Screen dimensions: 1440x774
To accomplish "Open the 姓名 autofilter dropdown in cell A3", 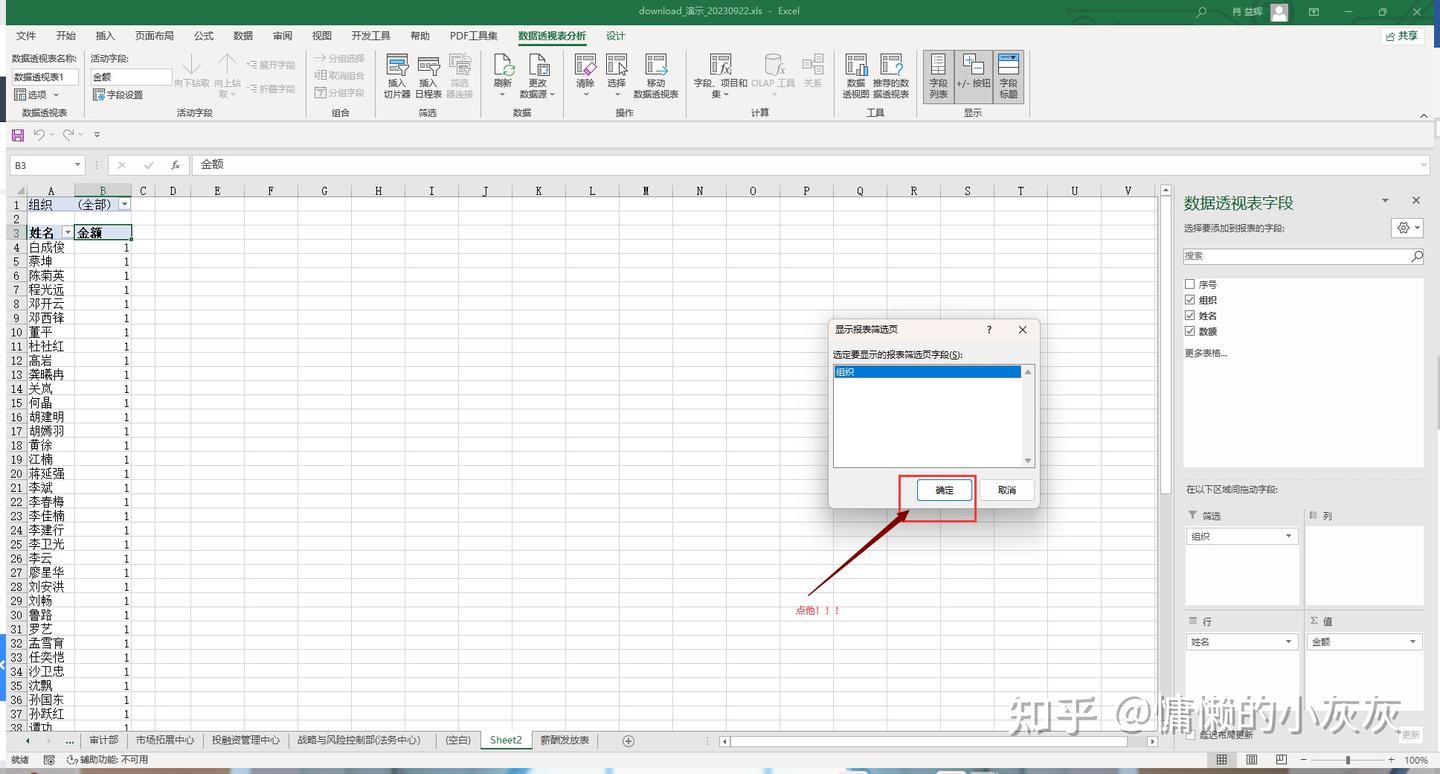I will [x=67, y=232].
